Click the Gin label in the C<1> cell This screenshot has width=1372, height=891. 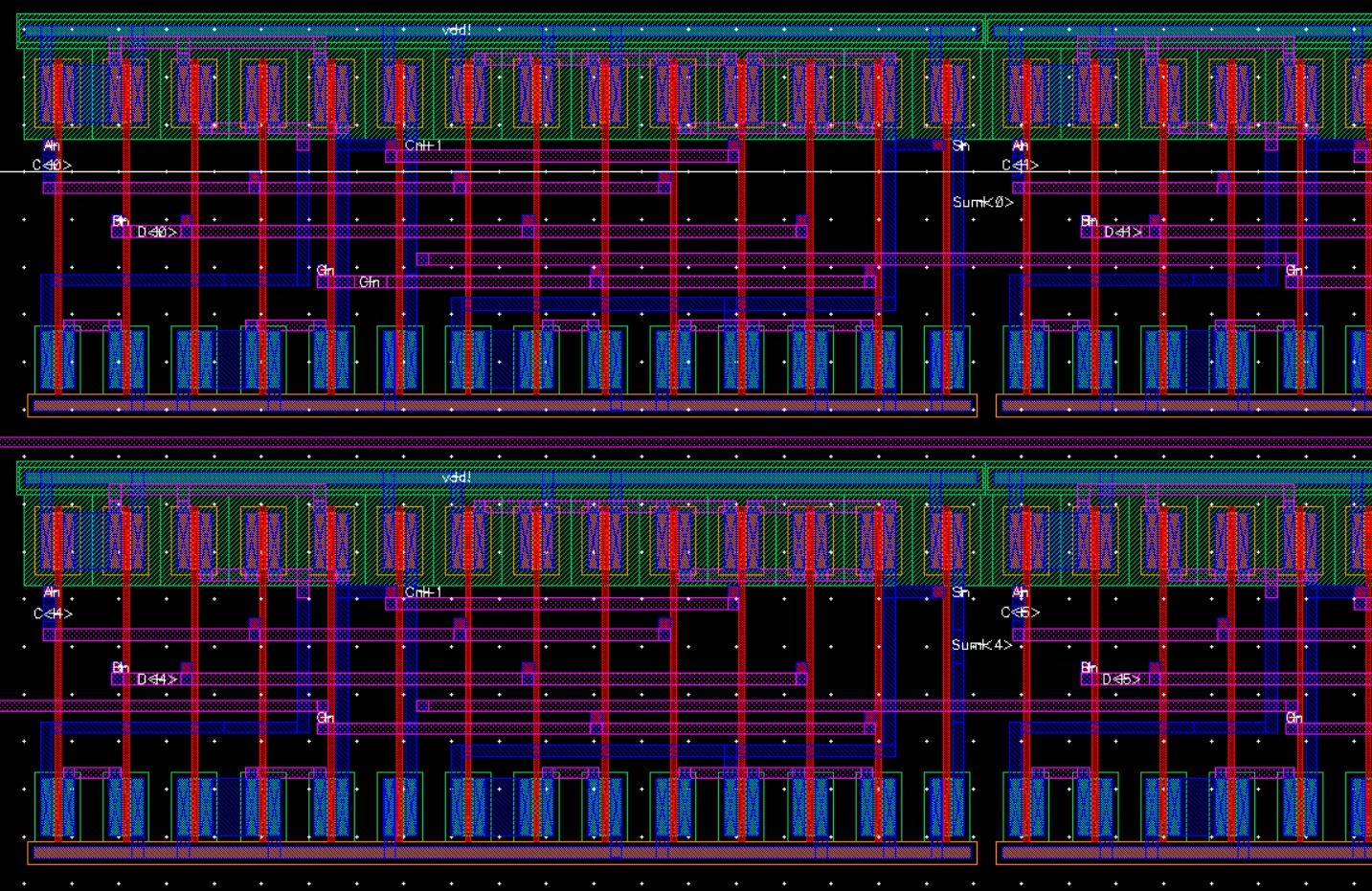[x=1294, y=271]
